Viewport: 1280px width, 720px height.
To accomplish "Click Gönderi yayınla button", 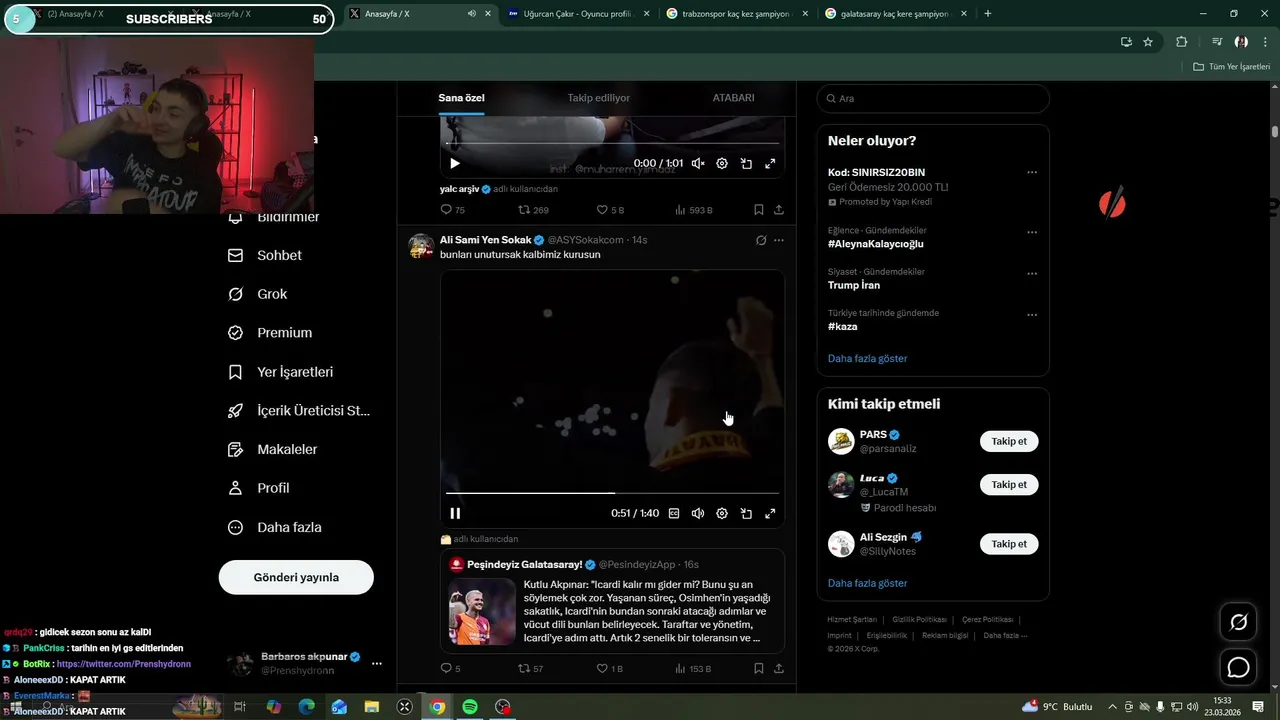I will 296,577.
